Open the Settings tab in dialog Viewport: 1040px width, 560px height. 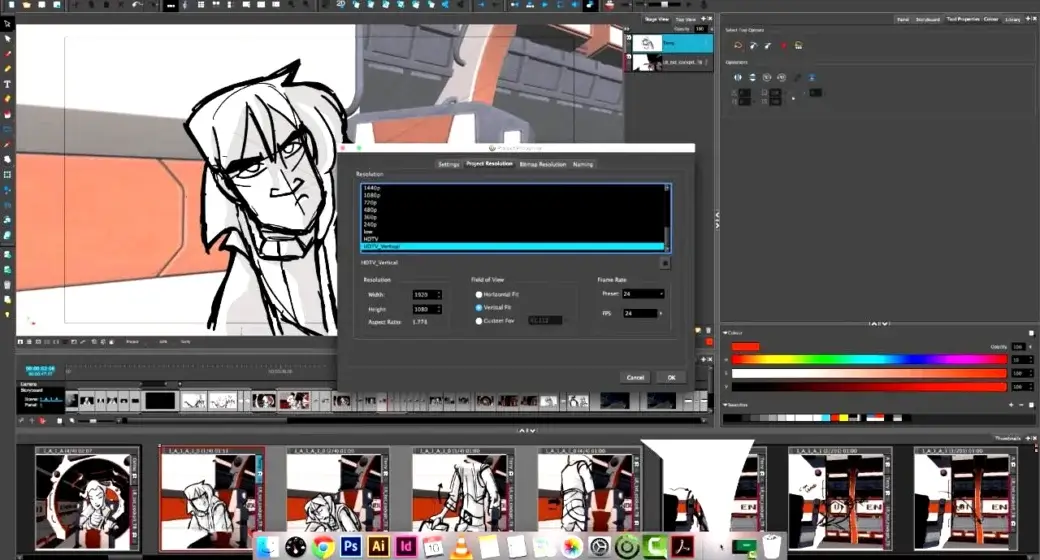(448, 164)
